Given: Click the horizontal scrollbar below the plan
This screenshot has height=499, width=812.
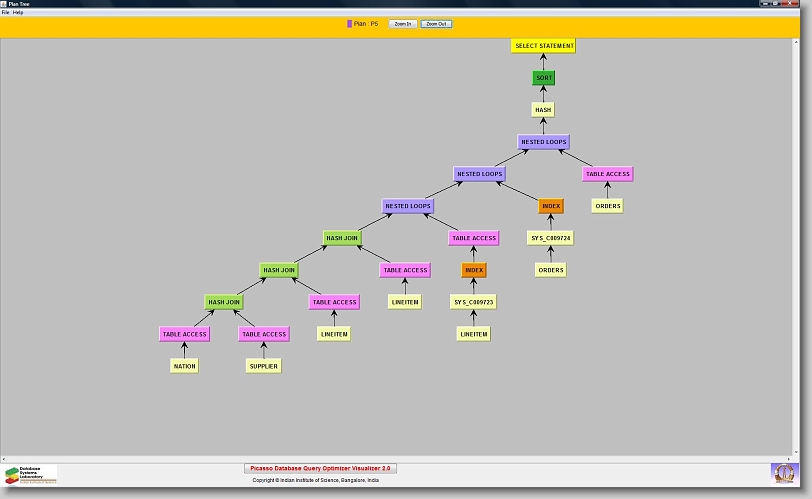Looking at the screenshot, I should click(x=400, y=459).
